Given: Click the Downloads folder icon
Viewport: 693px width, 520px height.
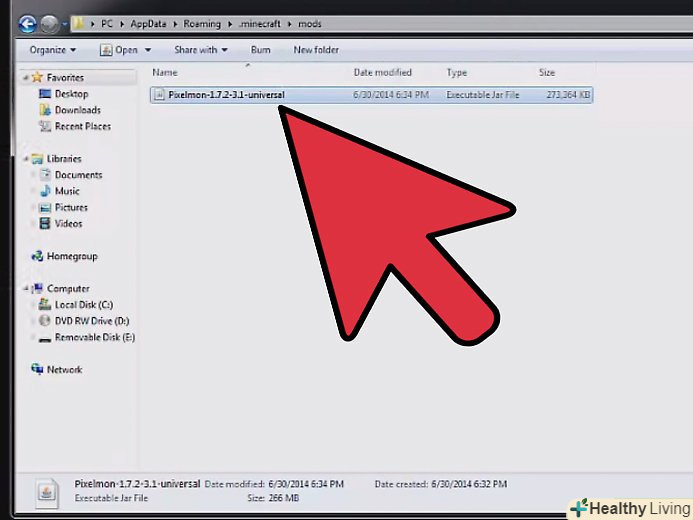Looking at the screenshot, I should (45, 110).
